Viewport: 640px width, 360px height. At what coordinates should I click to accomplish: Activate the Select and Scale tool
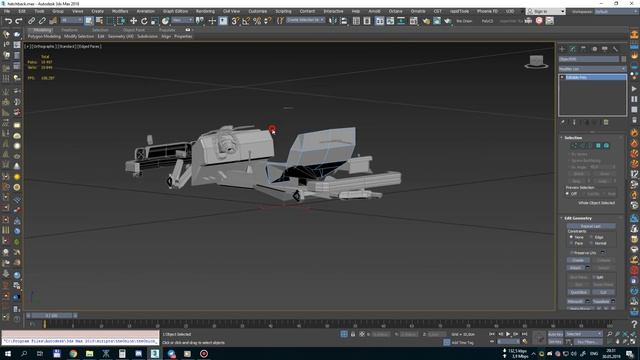coord(155,20)
